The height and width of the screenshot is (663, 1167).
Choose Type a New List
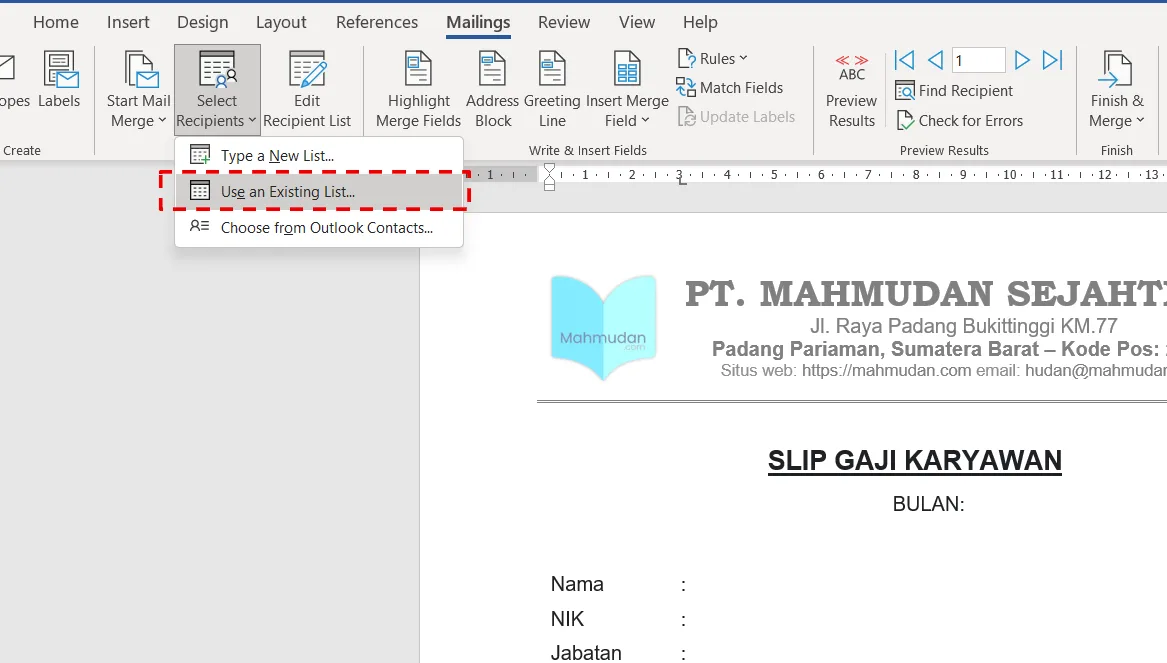[x=319, y=156]
